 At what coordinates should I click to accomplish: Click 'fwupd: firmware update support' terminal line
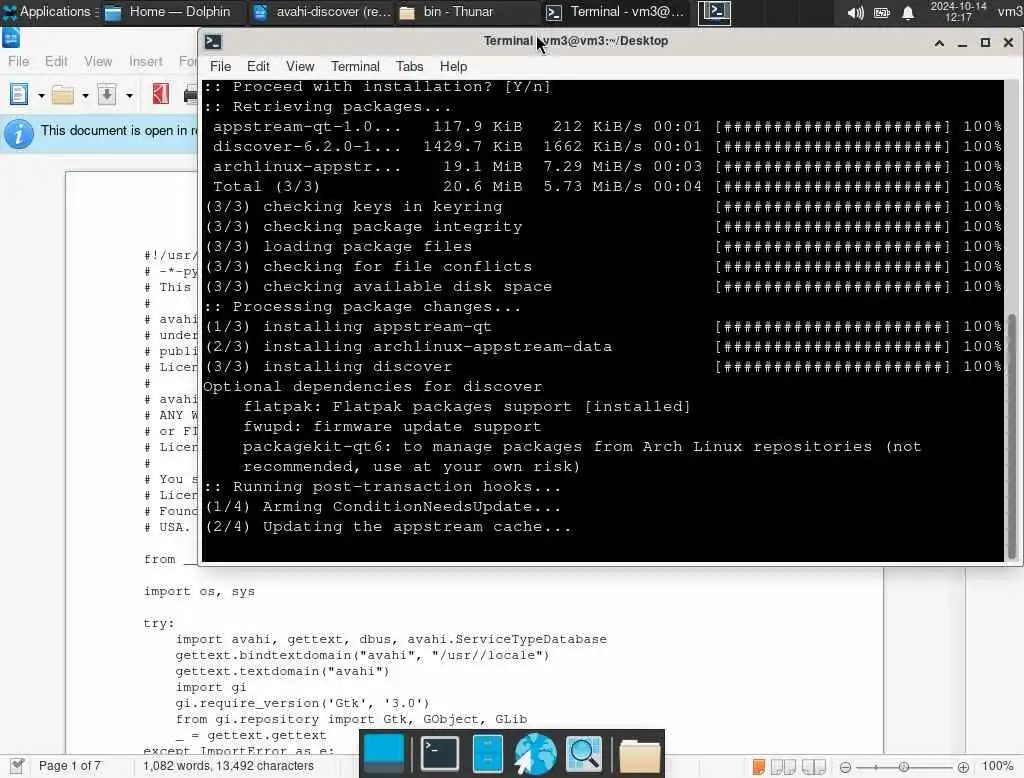pos(392,427)
